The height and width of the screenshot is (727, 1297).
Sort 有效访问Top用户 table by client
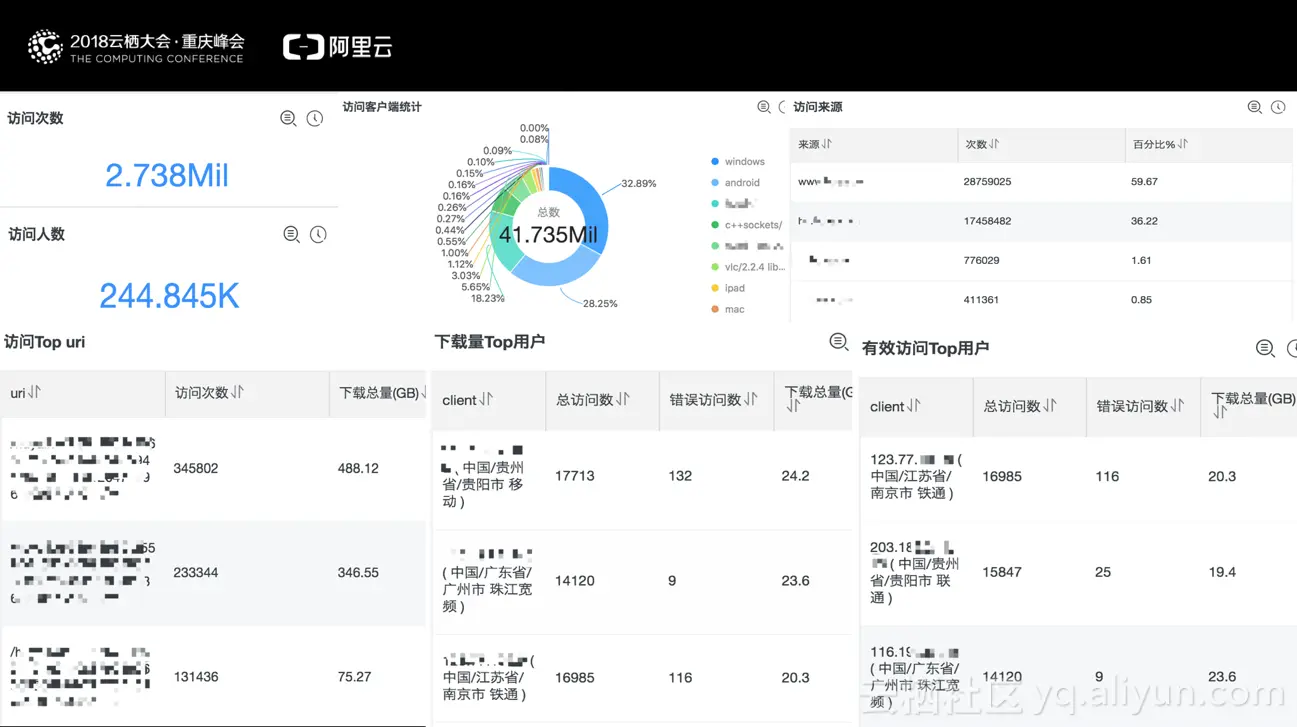[914, 406]
